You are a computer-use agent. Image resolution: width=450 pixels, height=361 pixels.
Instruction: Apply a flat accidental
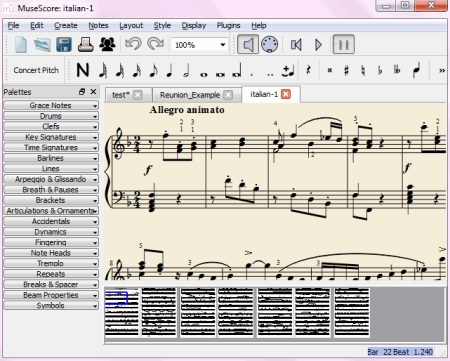point(380,70)
